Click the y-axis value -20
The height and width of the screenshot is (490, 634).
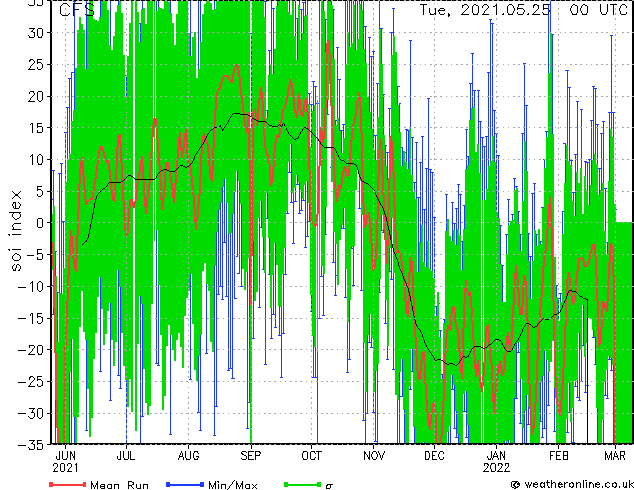click(x=31, y=350)
